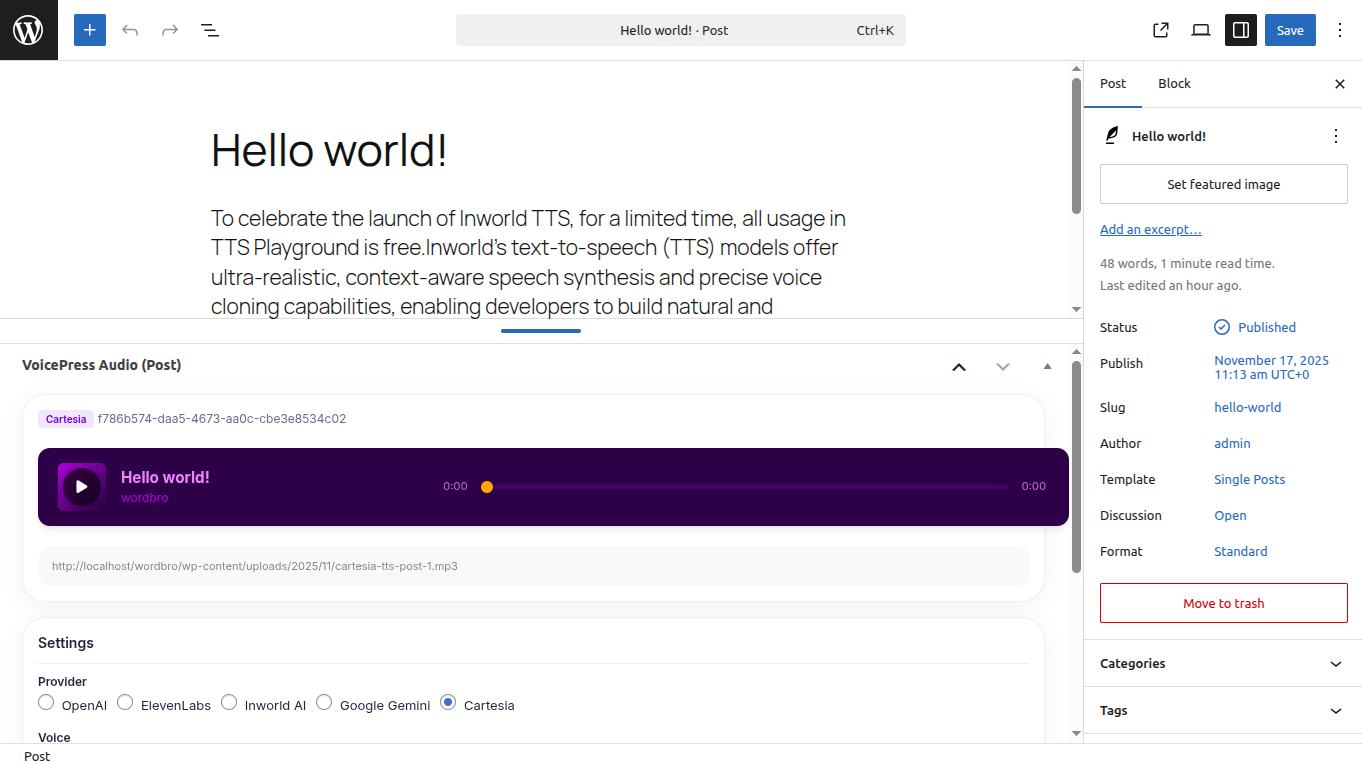Open the document overview list icon
1362x765 pixels.
click(x=210, y=30)
